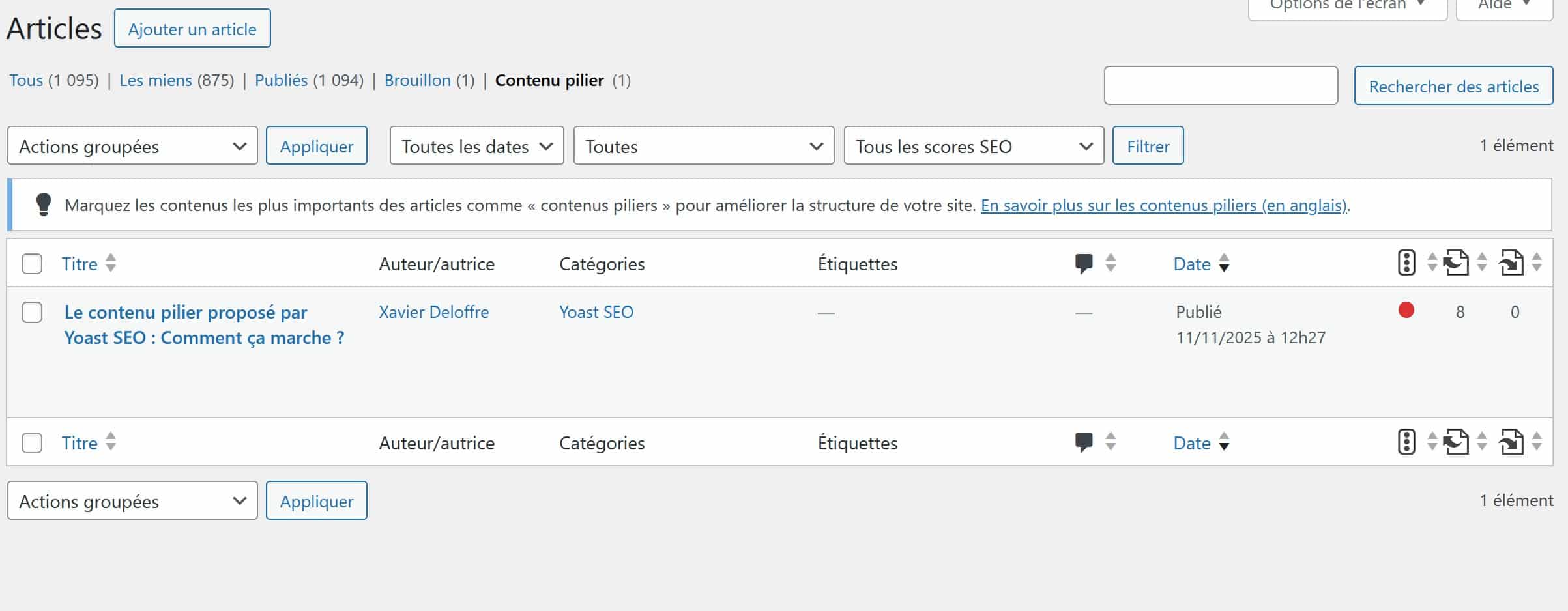
Task: Click the outgoing internal links column icon
Action: point(1513,263)
